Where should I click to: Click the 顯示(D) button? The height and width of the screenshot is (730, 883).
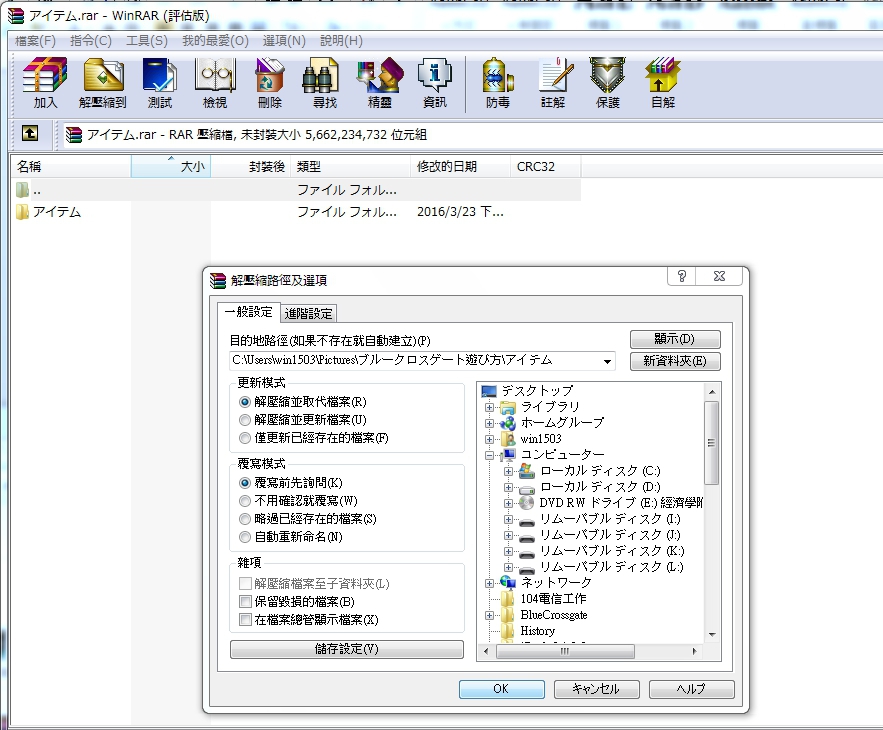pyautogui.click(x=675, y=339)
